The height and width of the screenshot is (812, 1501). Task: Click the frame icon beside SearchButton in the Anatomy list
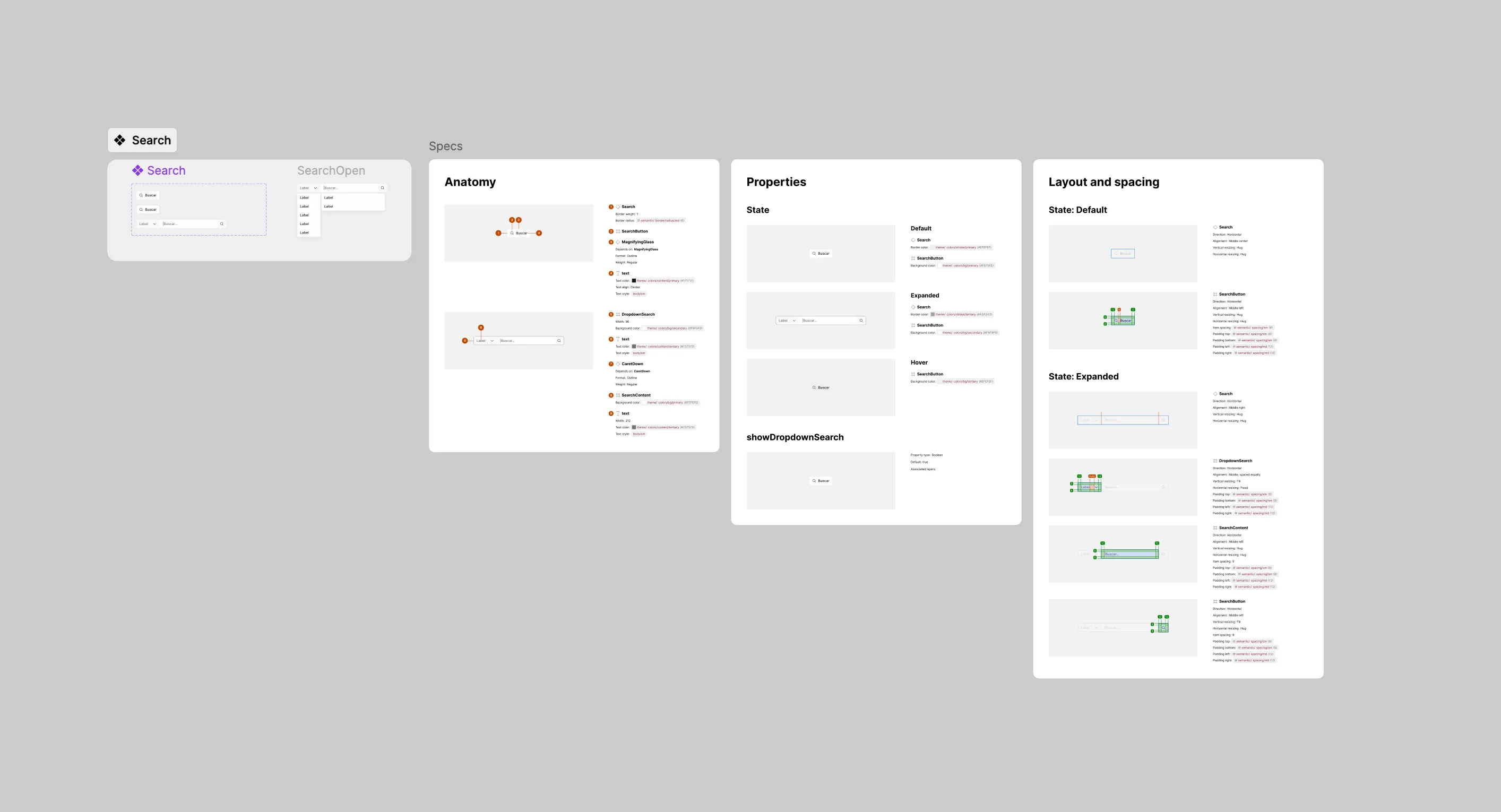pyautogui.click(x=618, y=231)
